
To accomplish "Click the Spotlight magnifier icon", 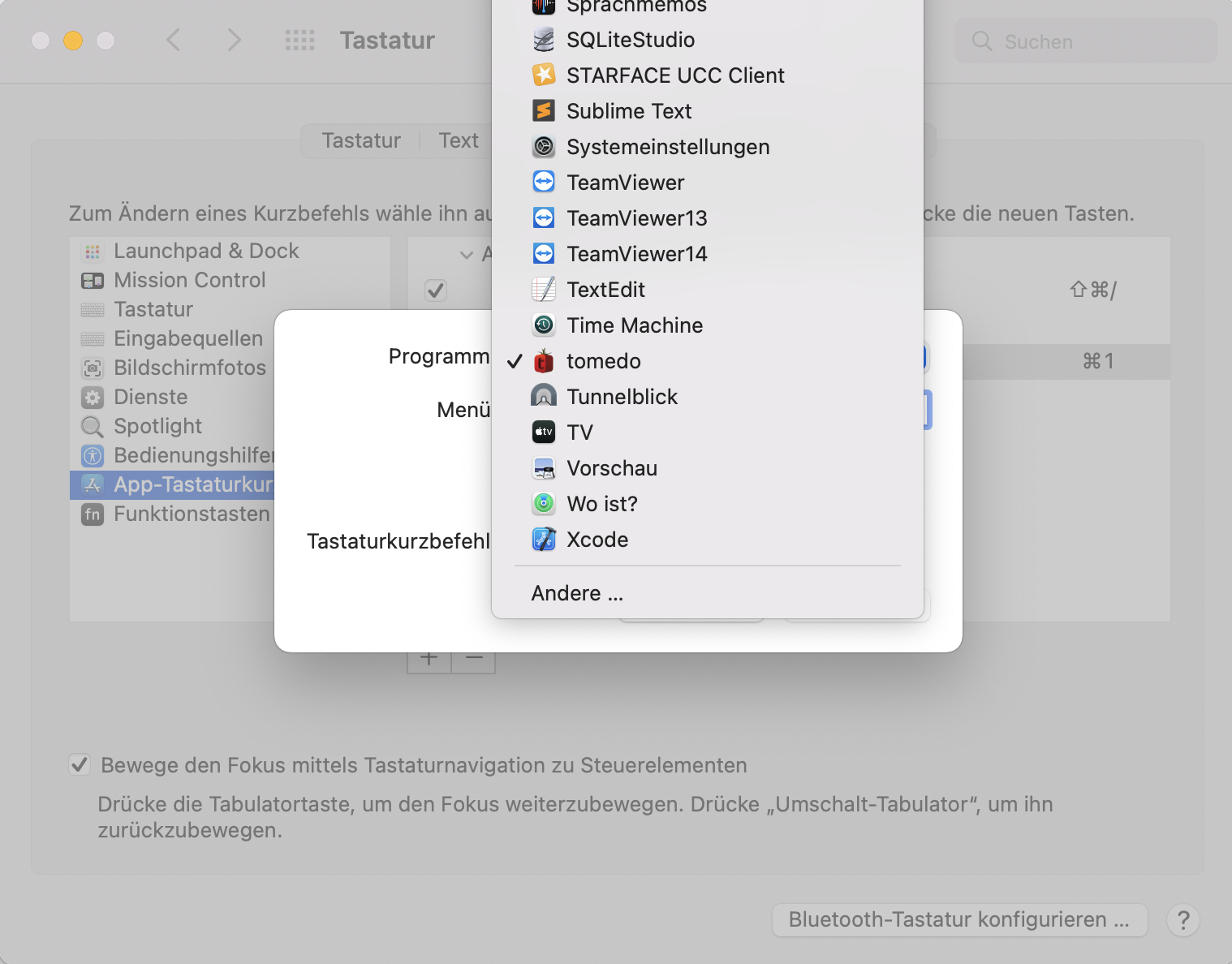I will [x=93, y=427].
